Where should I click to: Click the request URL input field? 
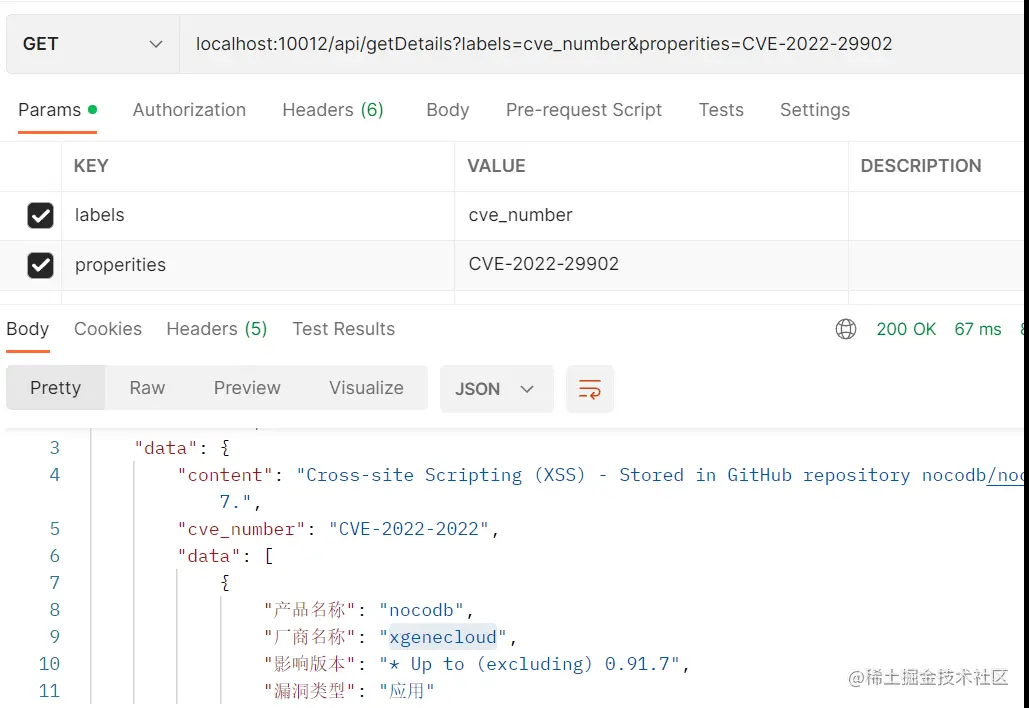(600, 44)
